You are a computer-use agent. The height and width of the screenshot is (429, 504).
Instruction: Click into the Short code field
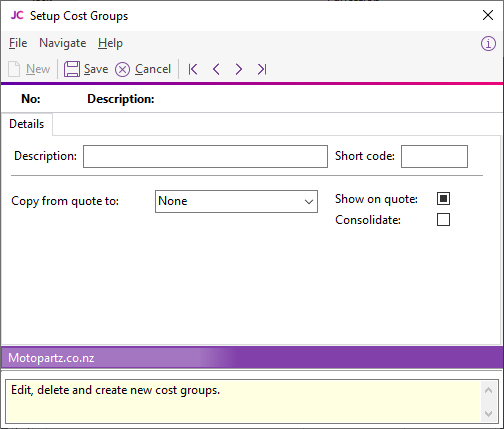(x=434, y=156)
